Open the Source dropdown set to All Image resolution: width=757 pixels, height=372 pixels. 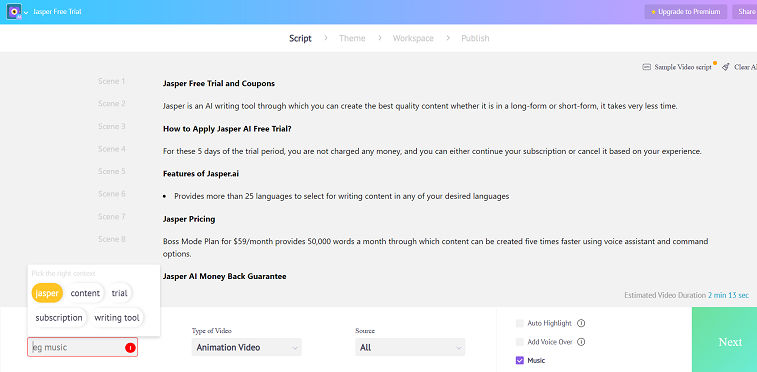(410, 347)
